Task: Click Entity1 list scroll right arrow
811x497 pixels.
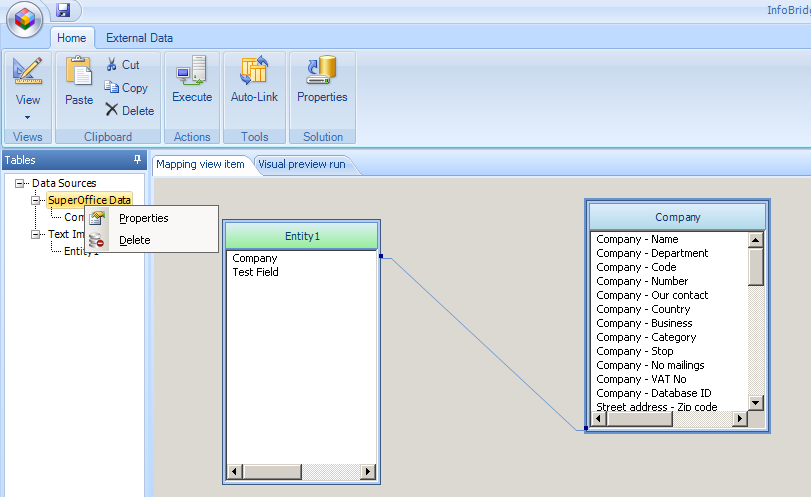Action: click(368, 472)
